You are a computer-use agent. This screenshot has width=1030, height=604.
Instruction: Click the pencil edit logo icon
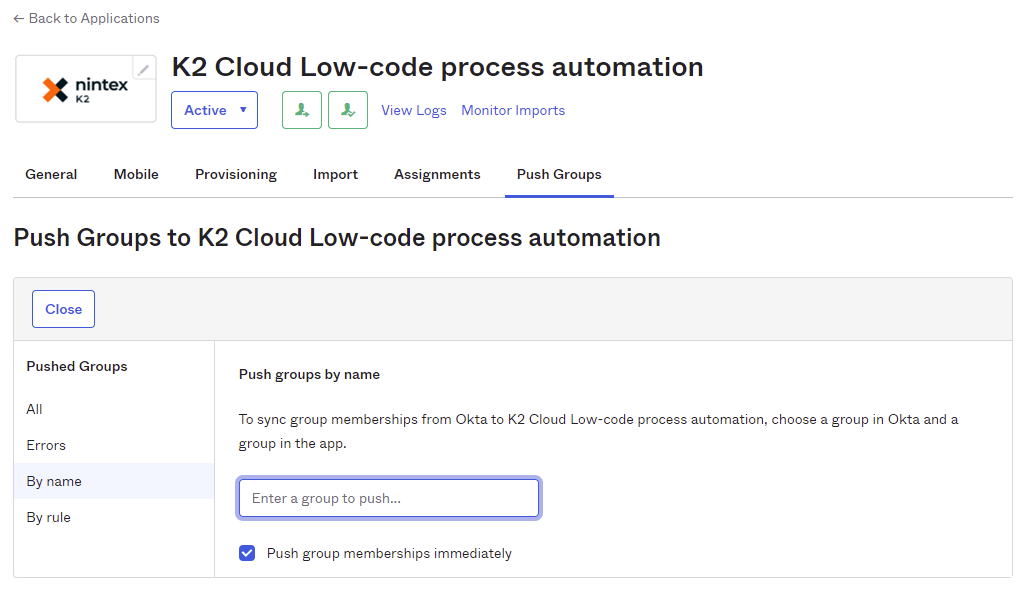pyautogui.click(x=144, y=69)
